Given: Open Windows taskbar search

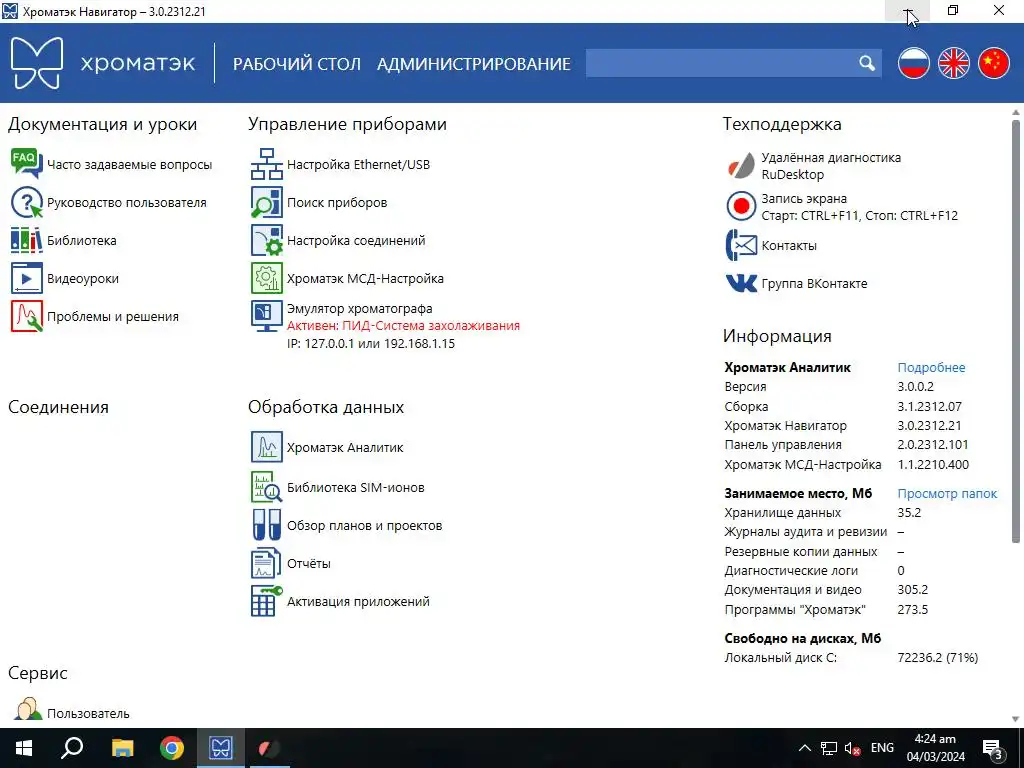Looking at the screenshot, I should point(72,748).
